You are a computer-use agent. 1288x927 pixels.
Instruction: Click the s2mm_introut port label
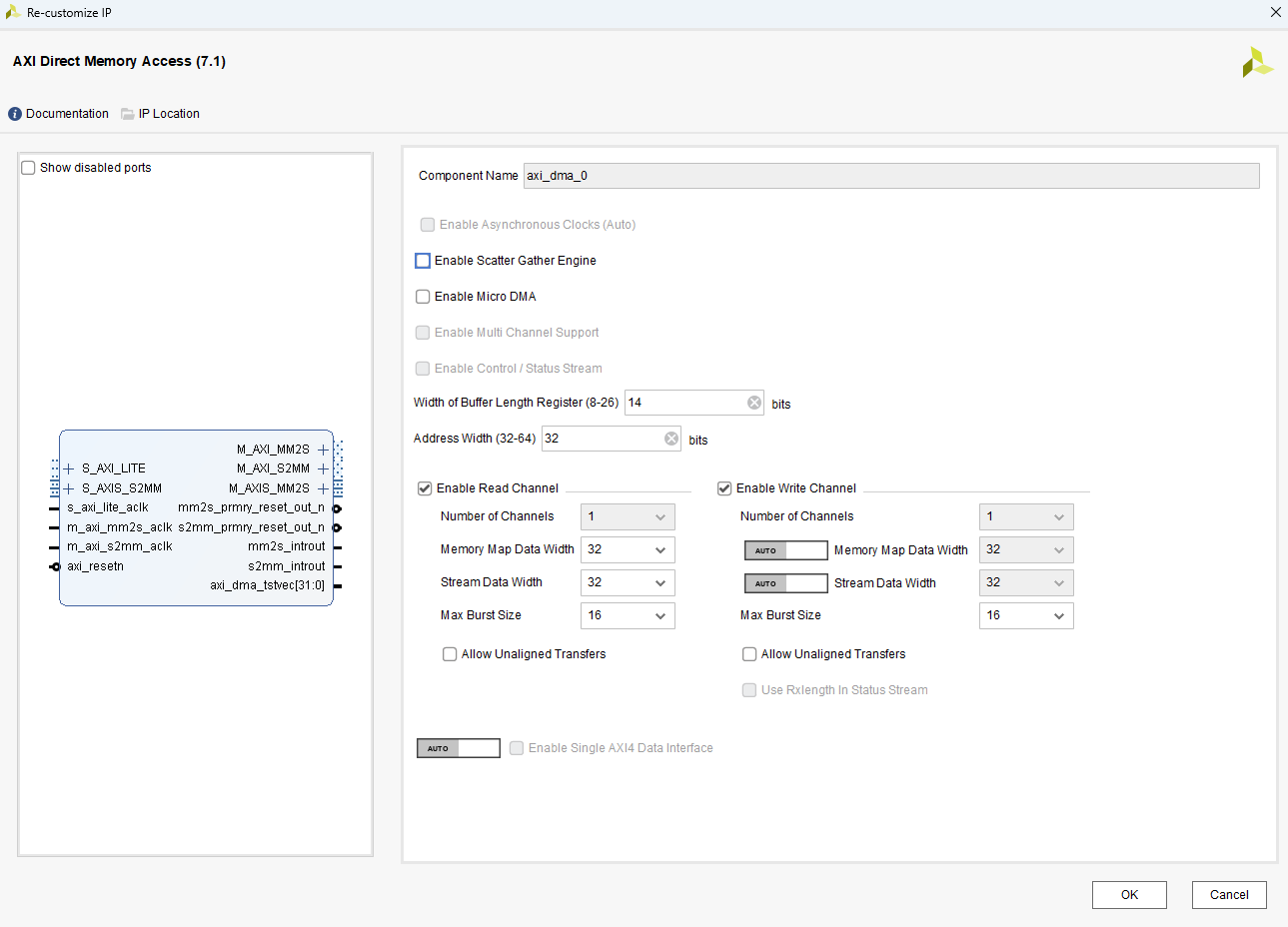click(287, 566)
